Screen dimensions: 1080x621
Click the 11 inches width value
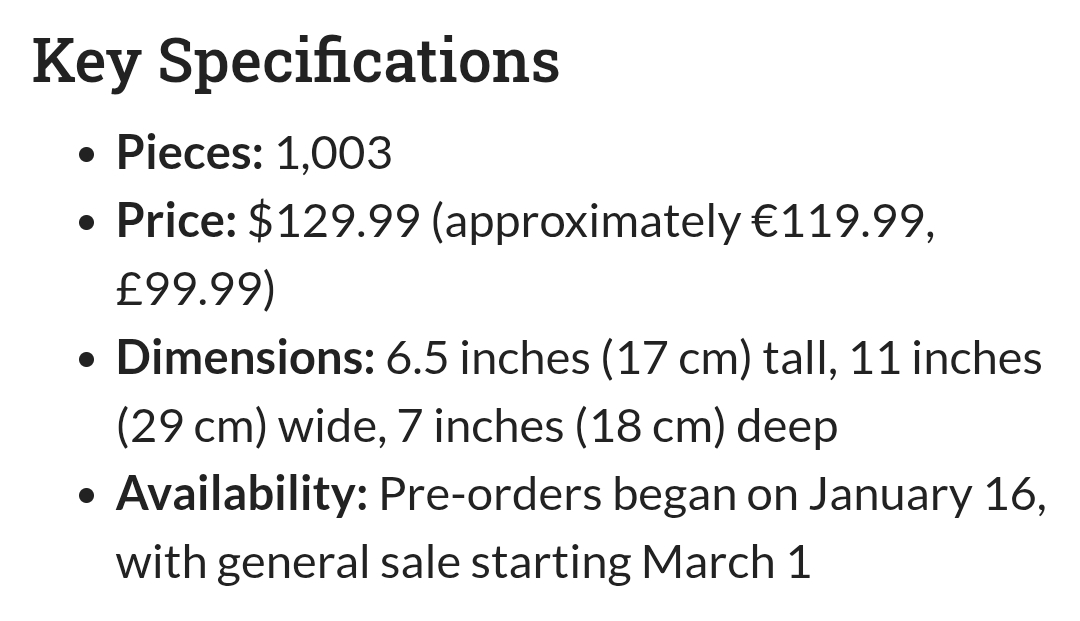(x=945, y=358)
